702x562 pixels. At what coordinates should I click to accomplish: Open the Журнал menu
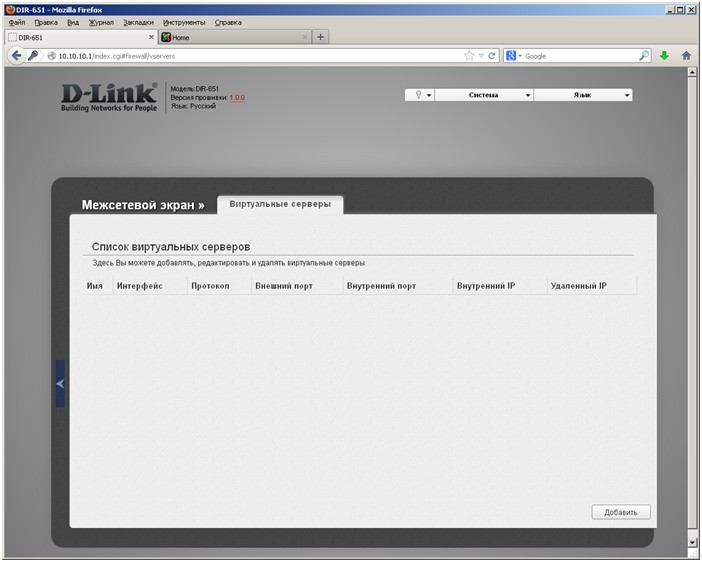[x=101, y=22]
